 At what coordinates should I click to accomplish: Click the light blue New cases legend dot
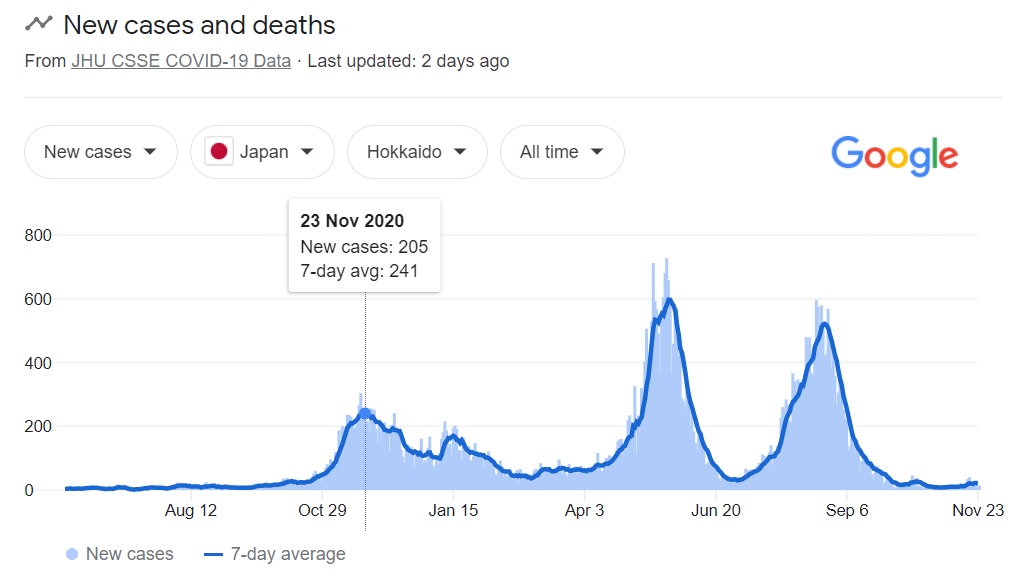pyautogui.click(x=72, y=554)
